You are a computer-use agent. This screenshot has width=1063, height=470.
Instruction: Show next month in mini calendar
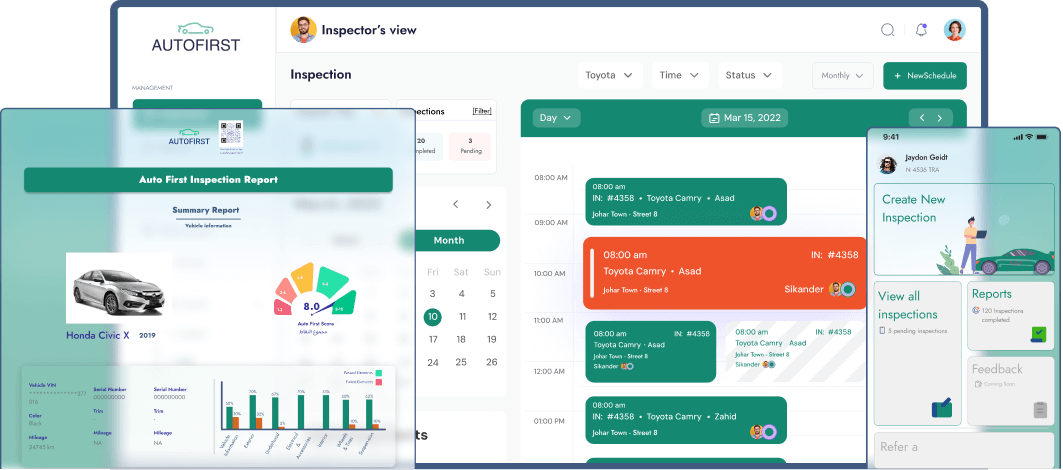(489, 204)
